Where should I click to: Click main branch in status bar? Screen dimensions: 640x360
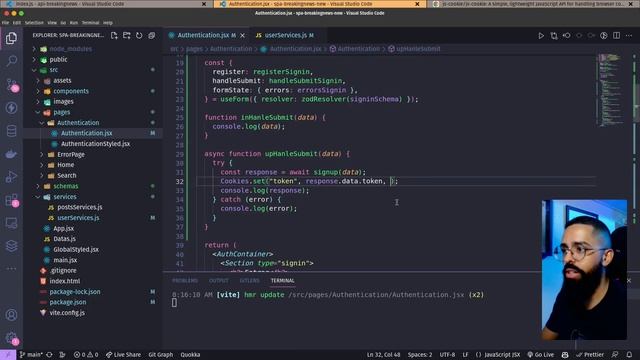[x=31, y=355]
